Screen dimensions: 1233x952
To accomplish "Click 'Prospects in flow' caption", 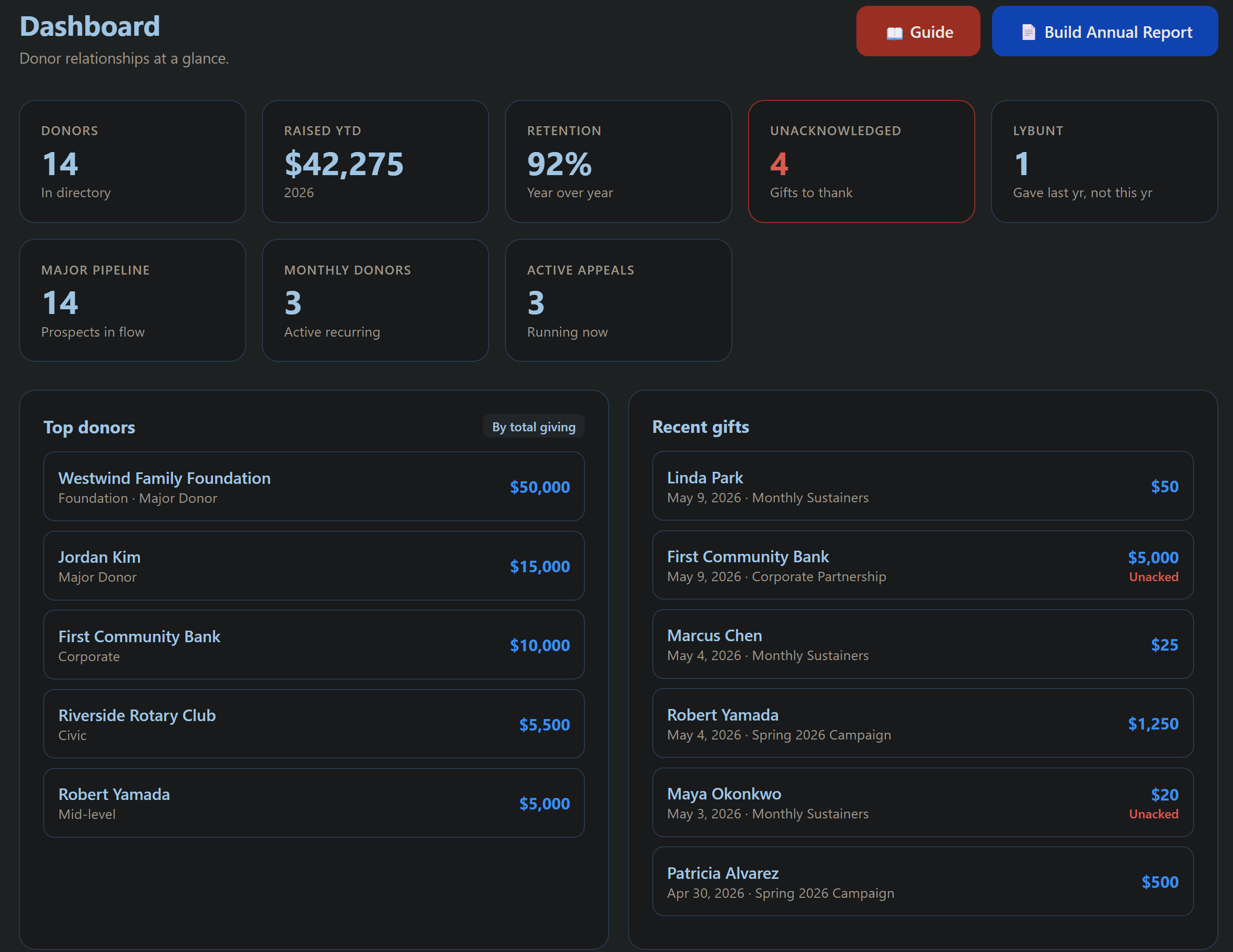I will 93,332.
